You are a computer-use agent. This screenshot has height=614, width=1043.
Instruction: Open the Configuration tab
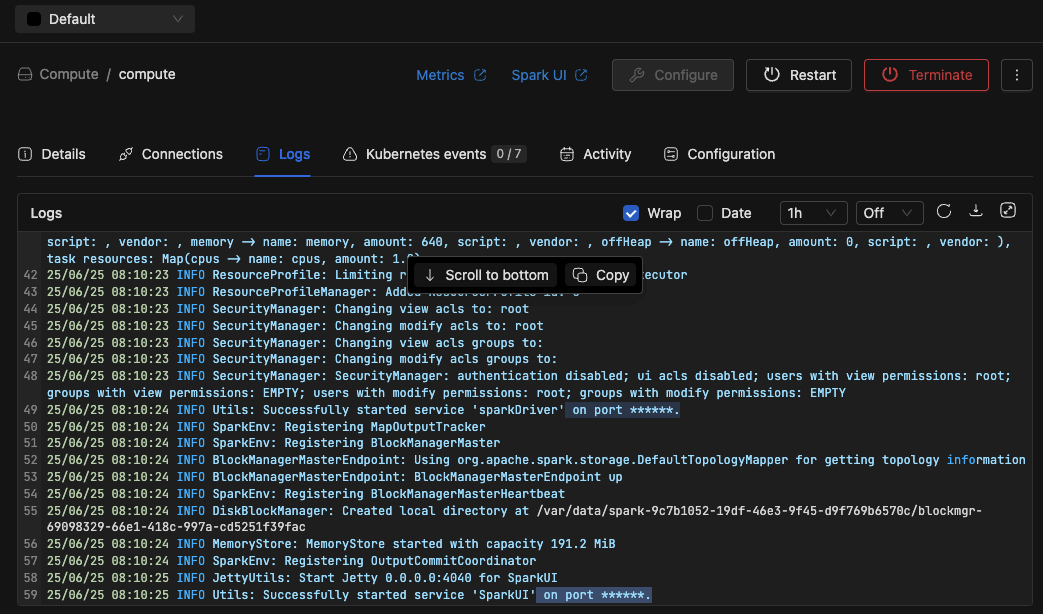(x=719, y=154)
